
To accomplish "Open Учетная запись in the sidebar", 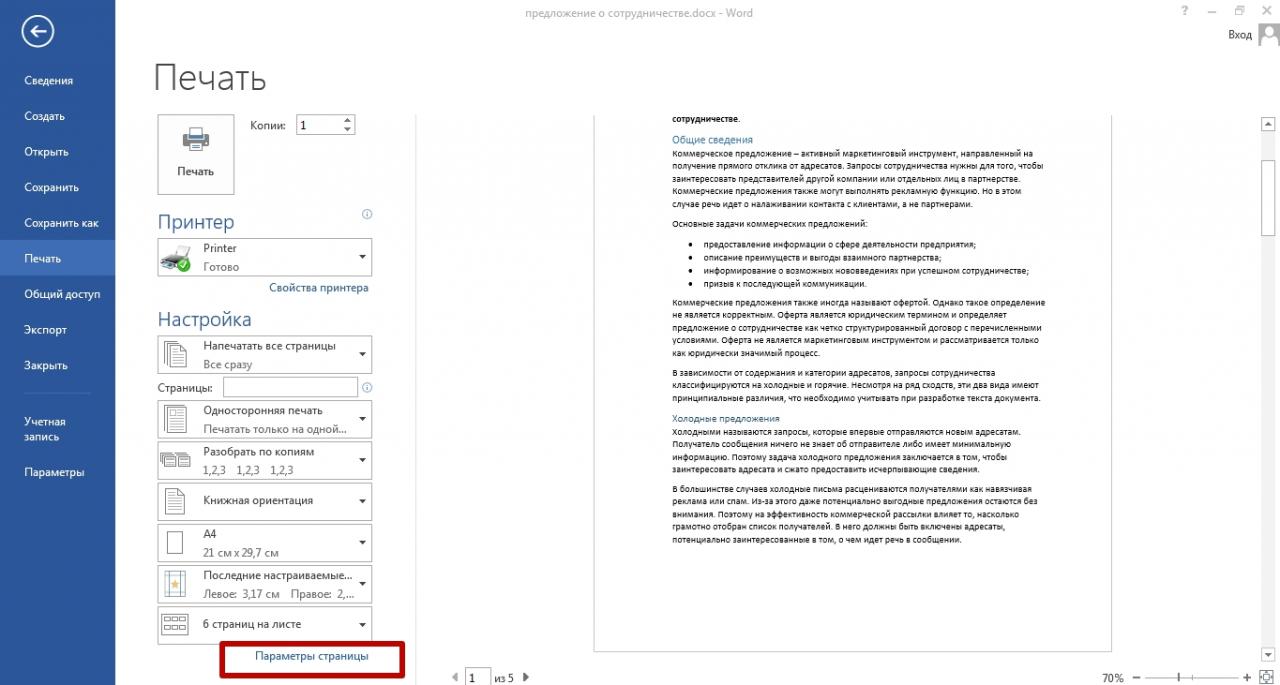I will click(57, 429).
